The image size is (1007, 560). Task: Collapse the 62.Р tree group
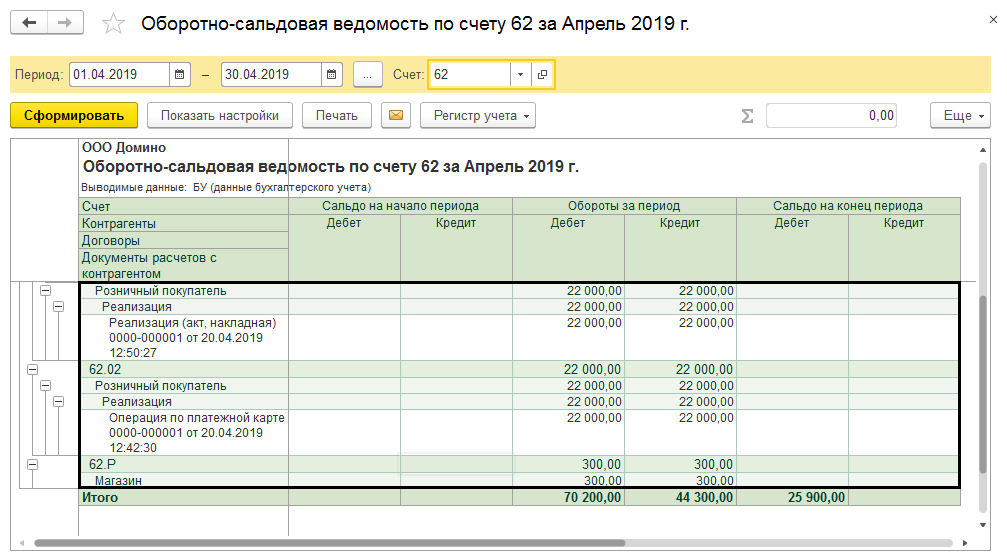[x=33, y=464]
